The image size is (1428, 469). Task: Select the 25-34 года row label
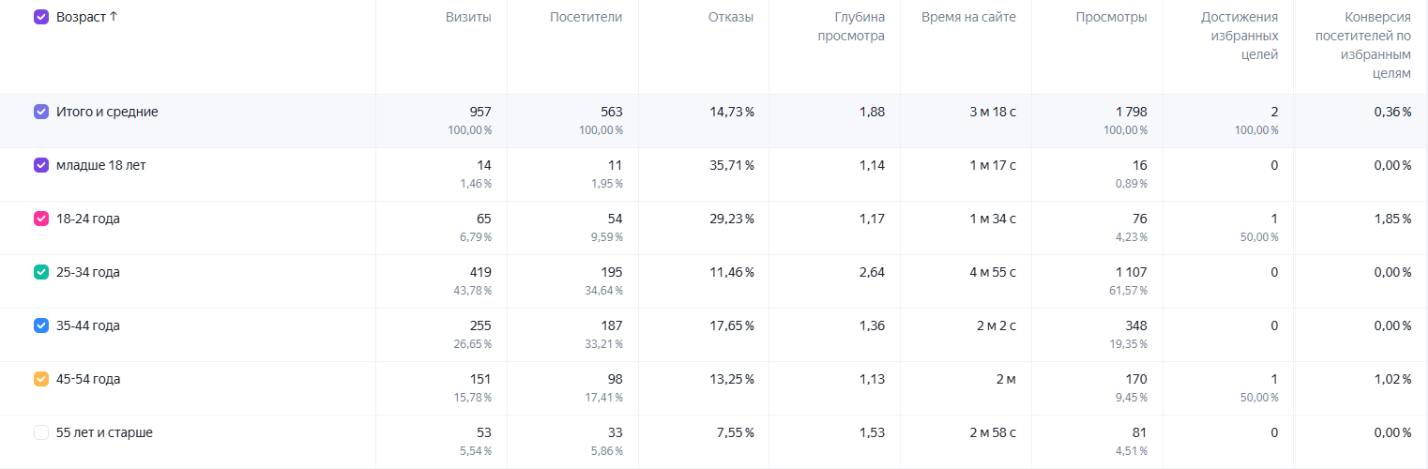(x=88, y=272)
